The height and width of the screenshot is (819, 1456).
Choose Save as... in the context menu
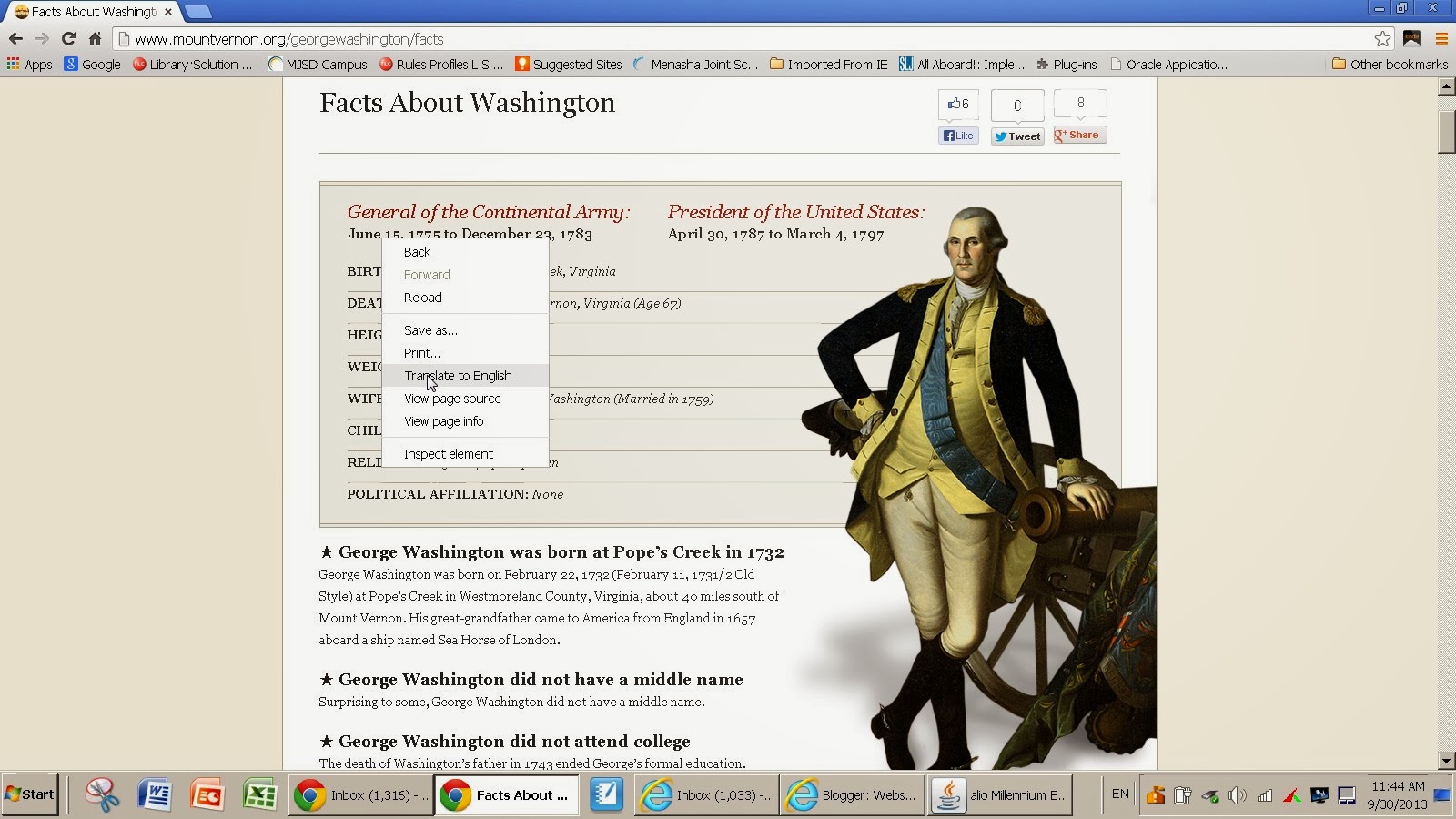click(x=465, y=330)
